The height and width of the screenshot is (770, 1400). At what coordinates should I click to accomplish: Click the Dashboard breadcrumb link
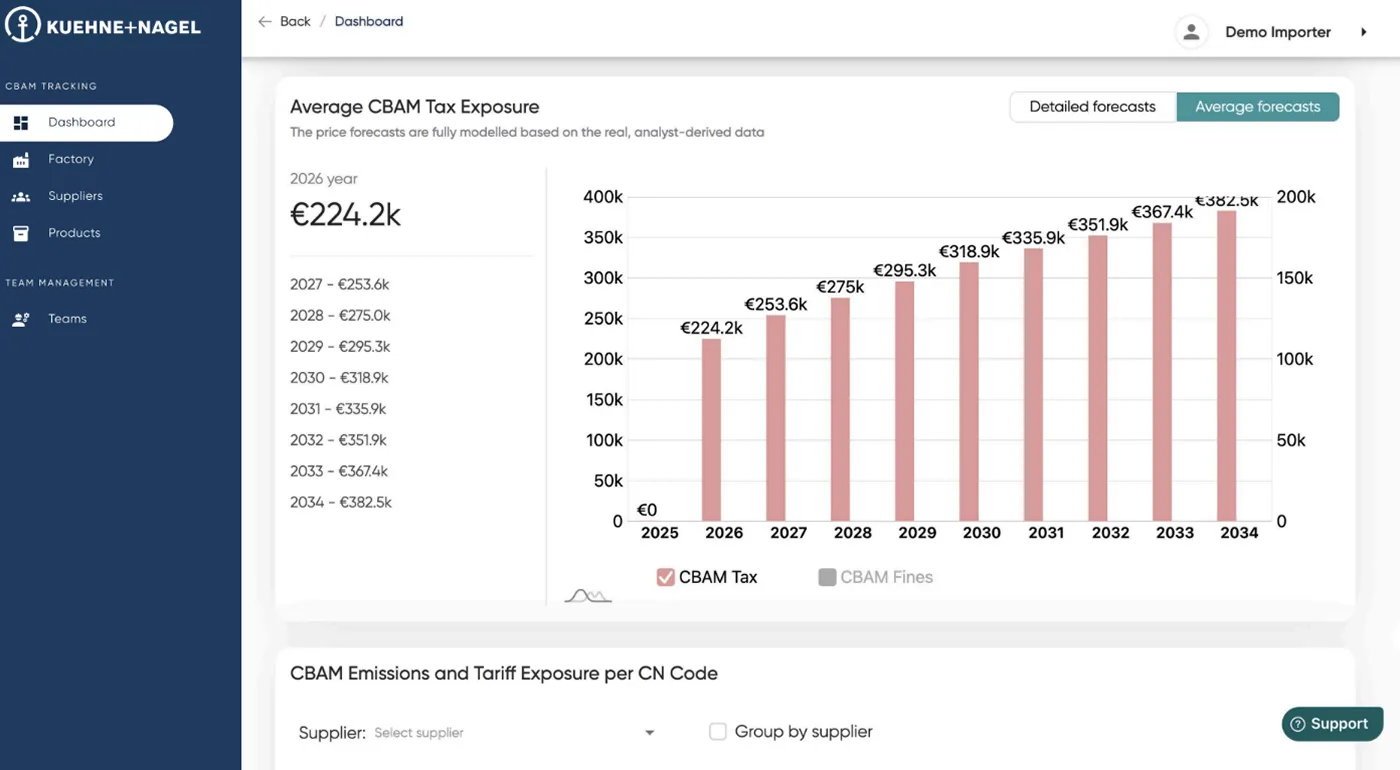[x=369, y=21]
